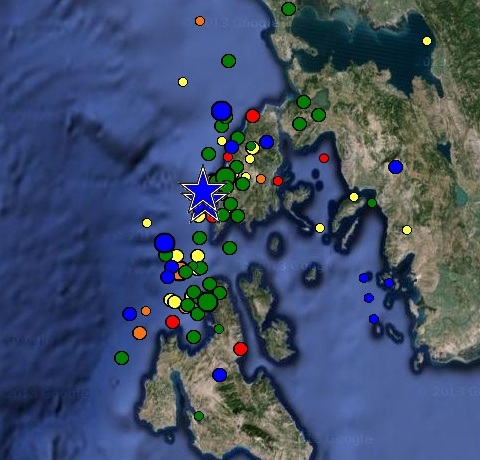Select red dot in sea east of Lefkada
480x460 pixels.
(x=324, y=158)
